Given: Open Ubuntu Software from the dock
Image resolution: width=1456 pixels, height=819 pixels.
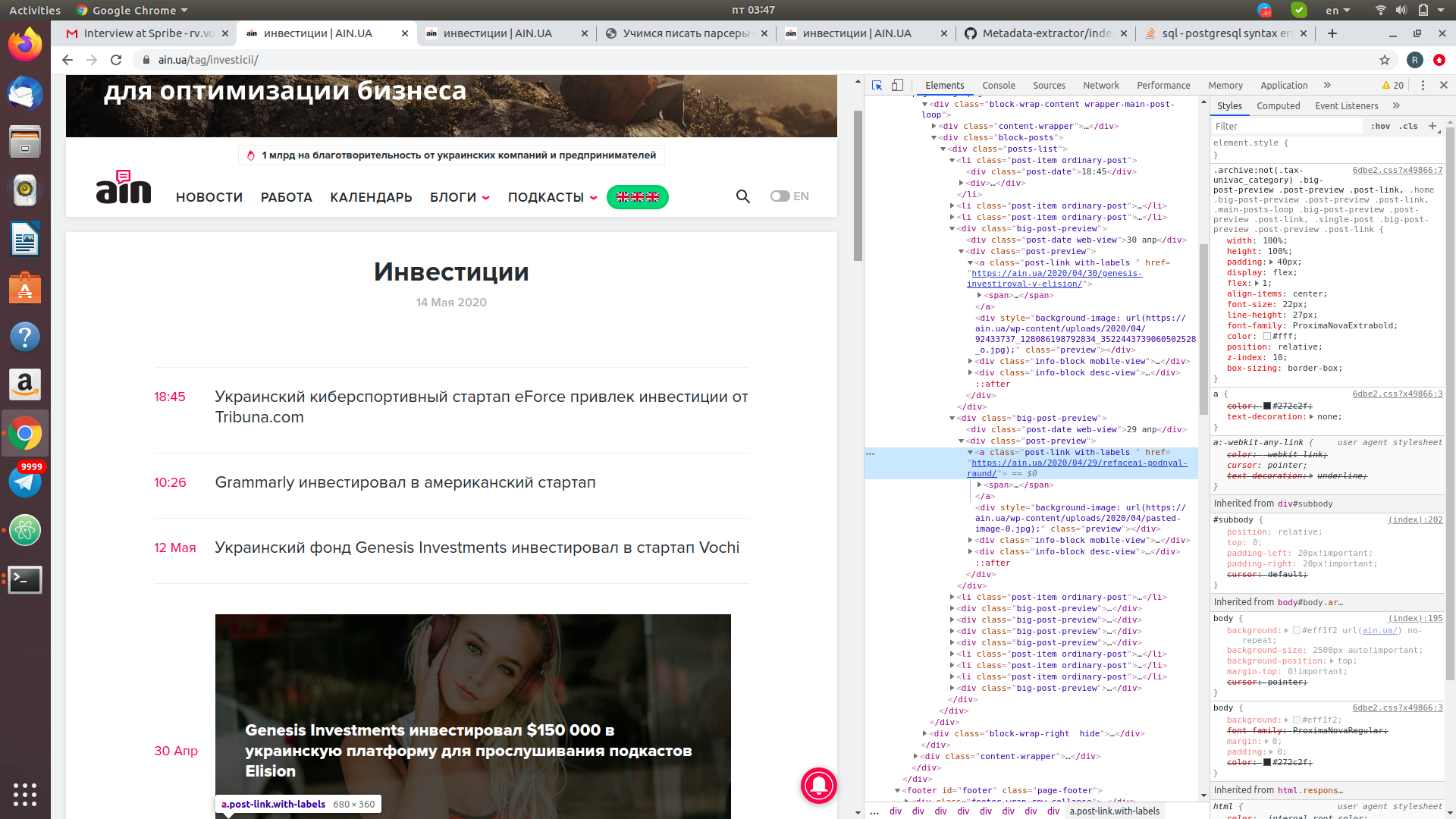Looking at the screenshot, I should pyautogui.click(x=25, y=288).
